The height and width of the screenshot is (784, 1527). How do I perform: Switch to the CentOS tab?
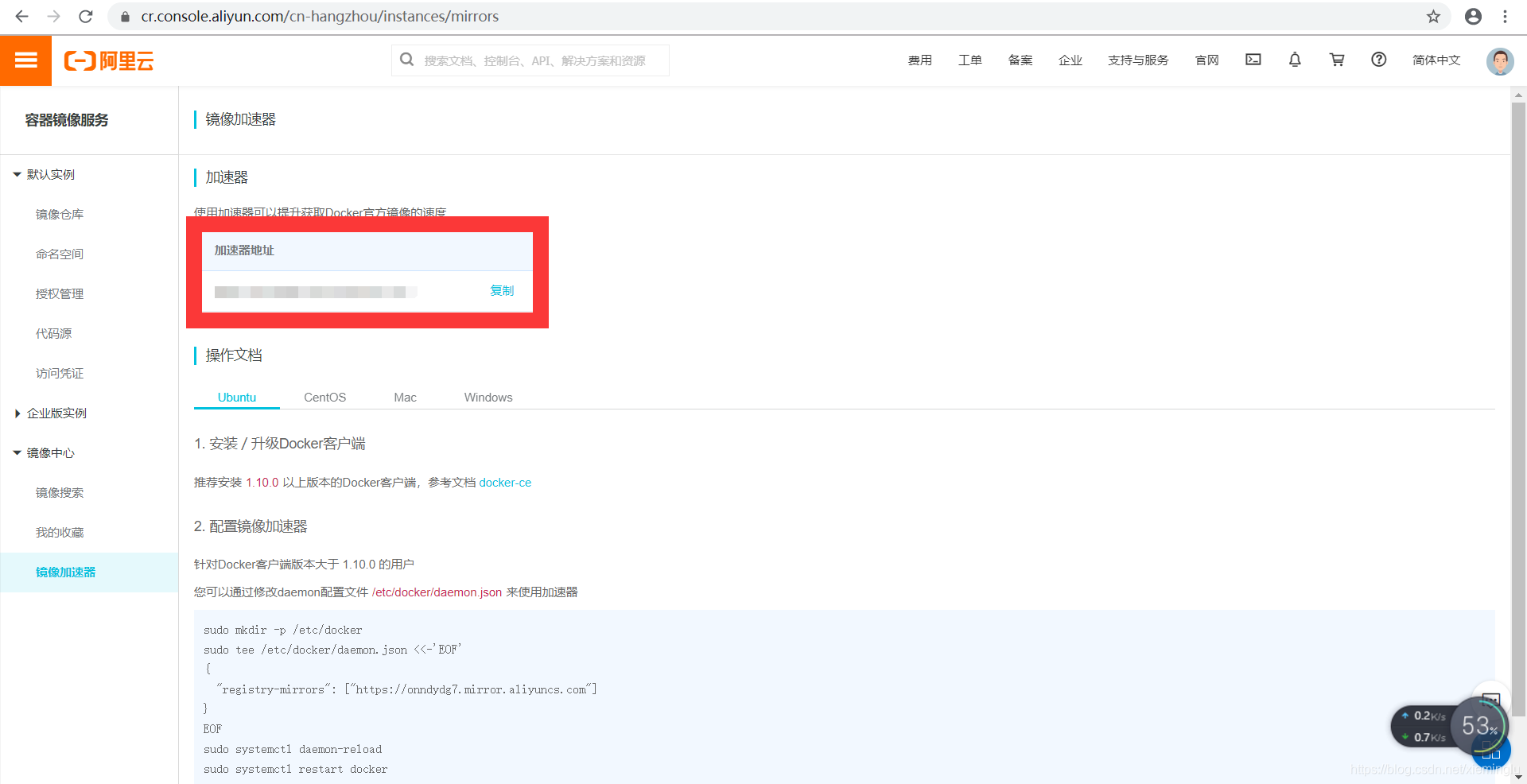pyautogui.click(x=324, y=397)
